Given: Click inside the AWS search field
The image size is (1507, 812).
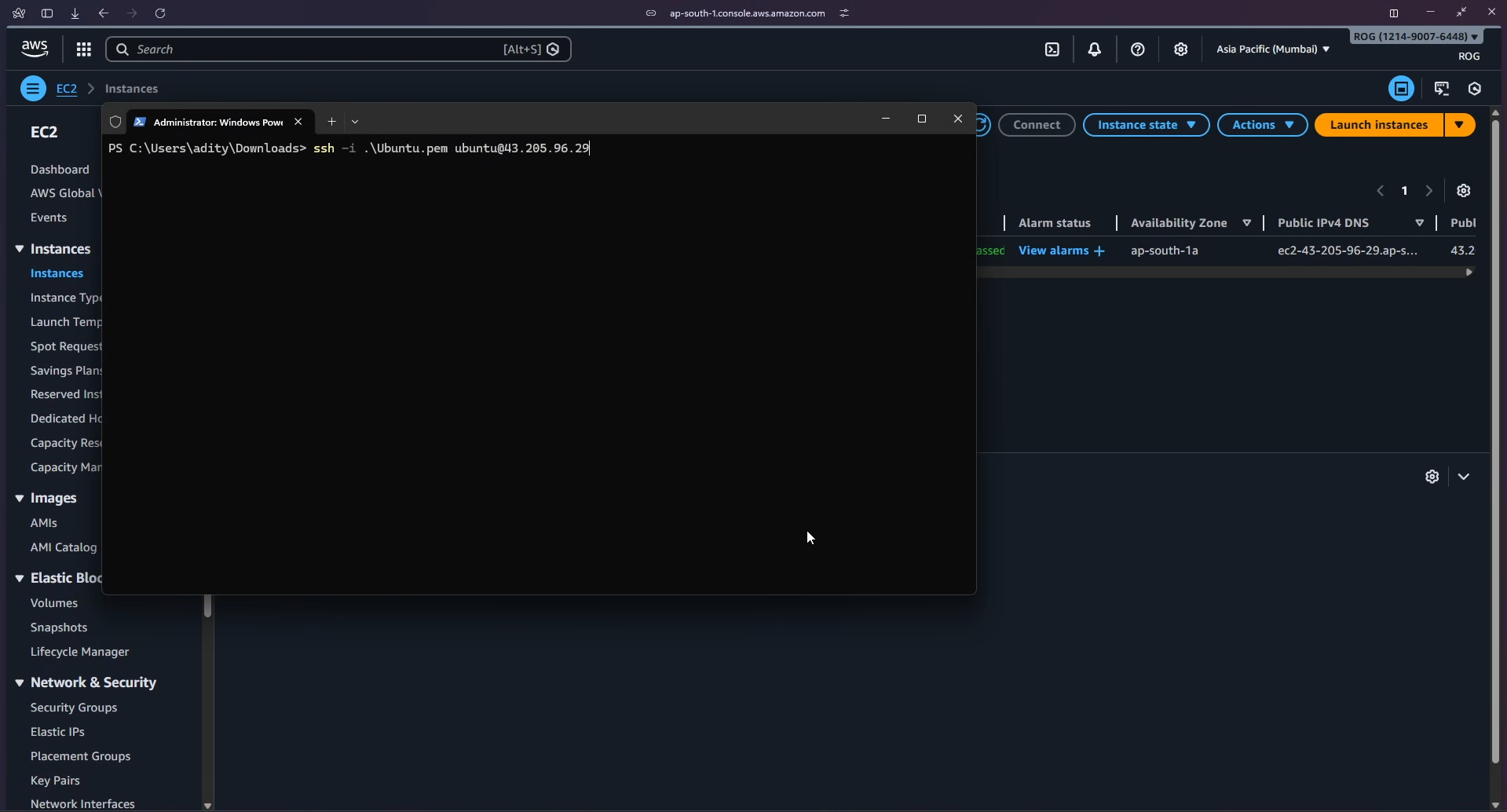Looking at the screenshot, I should 314,49.
